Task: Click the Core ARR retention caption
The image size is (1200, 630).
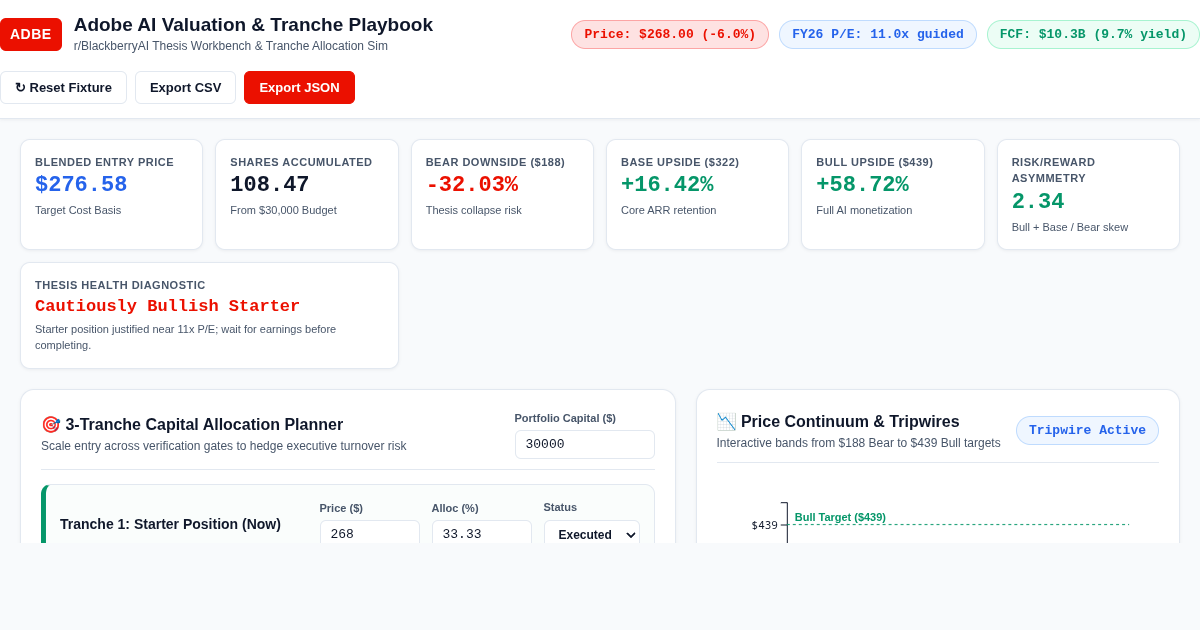Action: coord(668,210)
